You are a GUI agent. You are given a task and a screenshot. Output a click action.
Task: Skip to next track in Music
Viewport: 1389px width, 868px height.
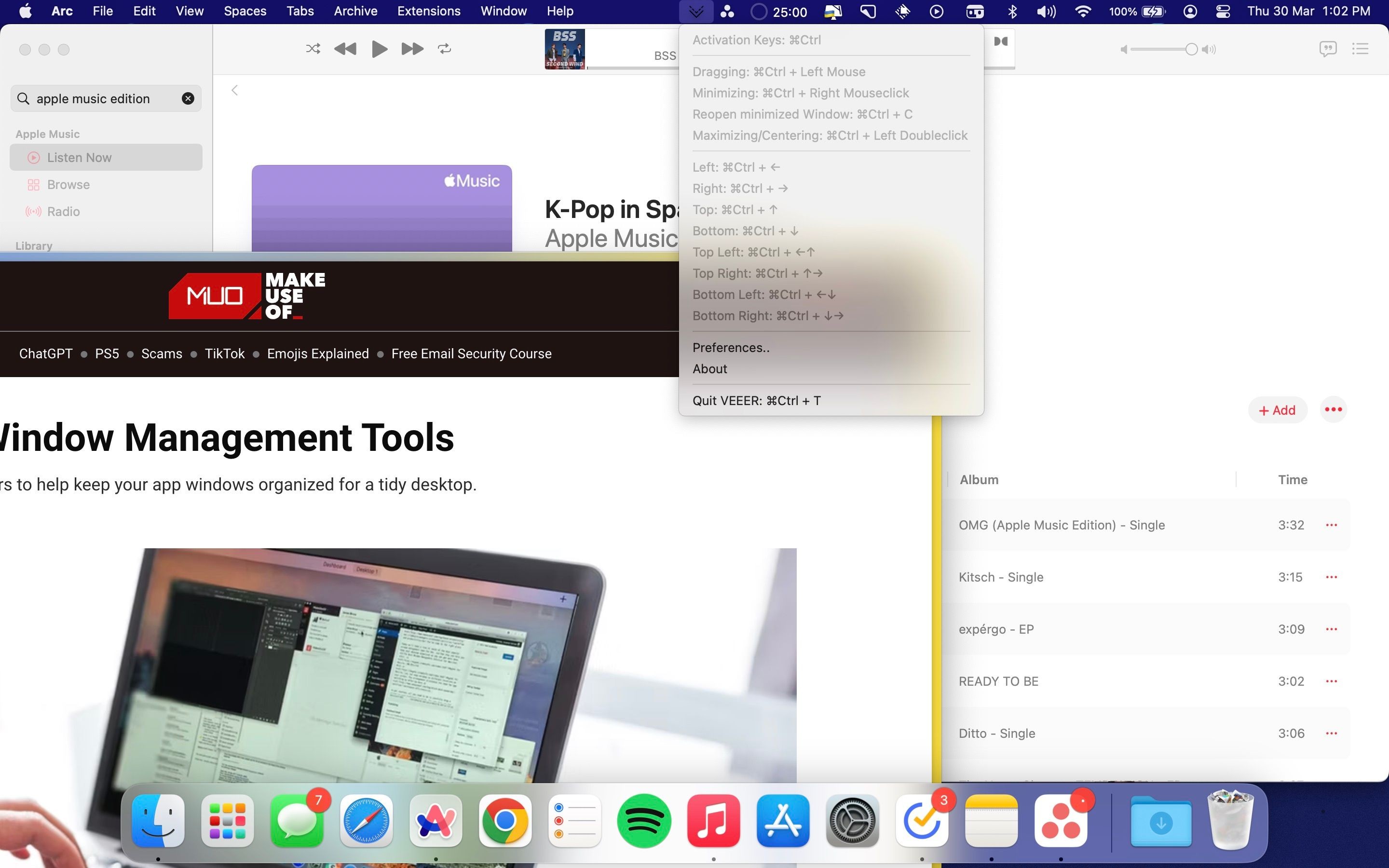(412, 49)
